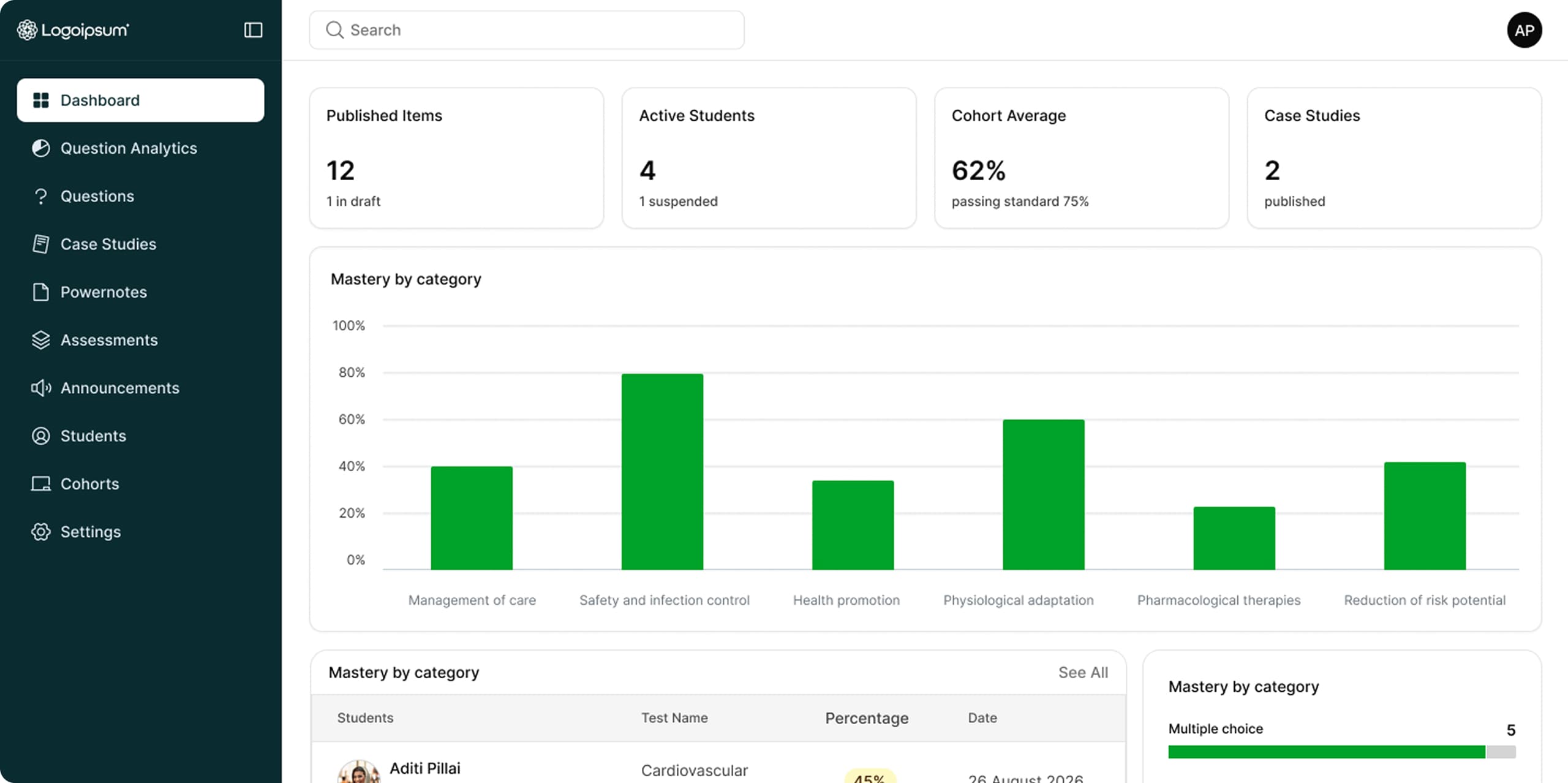This screenshot has height=783, width=1568.
Task: Click the Date column header
Action: coord(982,718)
